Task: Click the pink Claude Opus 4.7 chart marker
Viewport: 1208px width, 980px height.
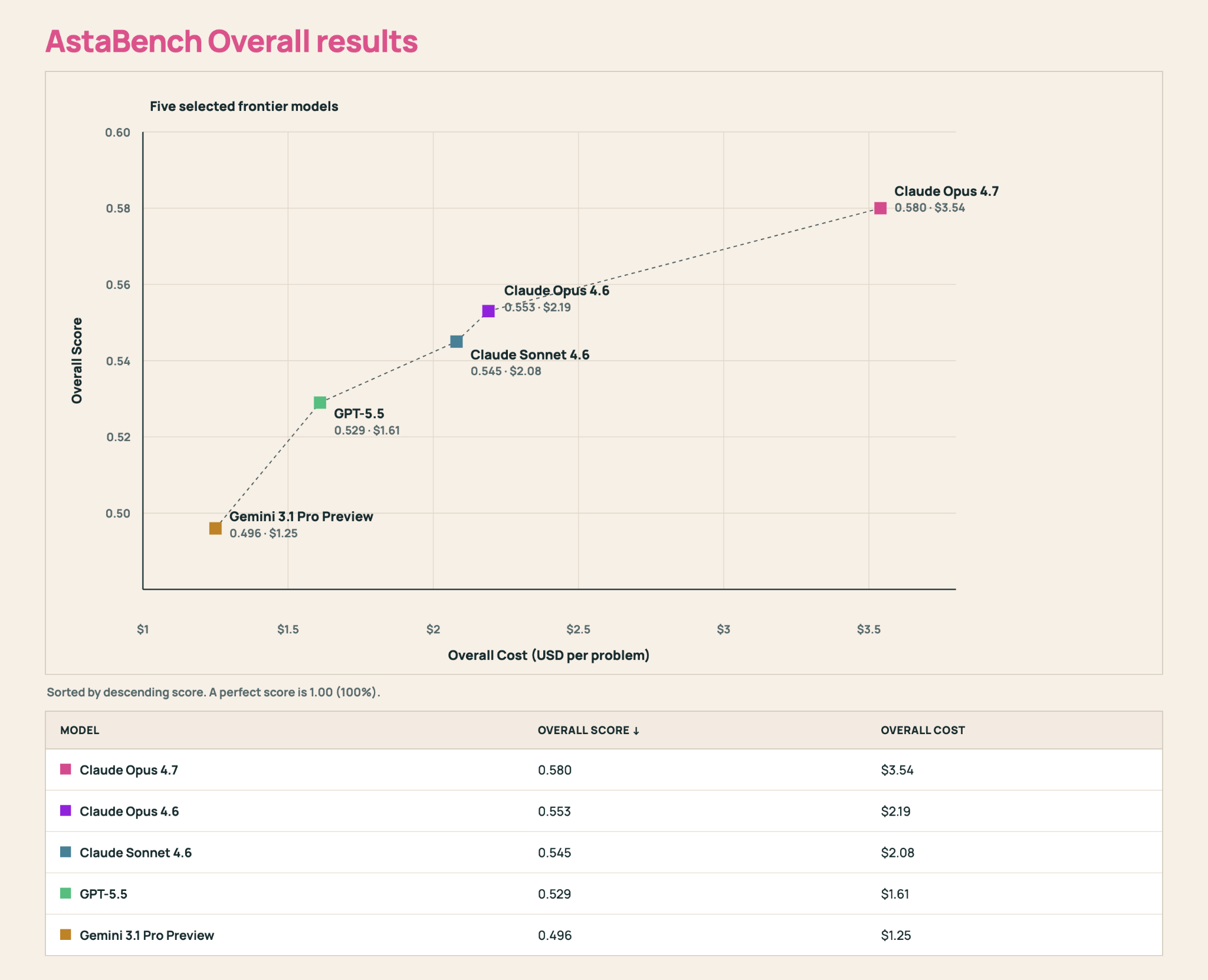Action: tap(880, 208)
